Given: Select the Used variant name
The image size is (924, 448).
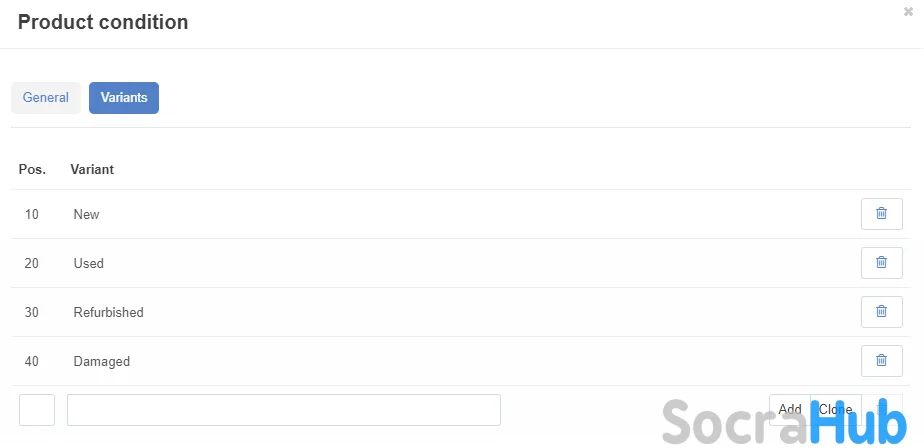Looking at the screenshot, I should pos(89,264).
